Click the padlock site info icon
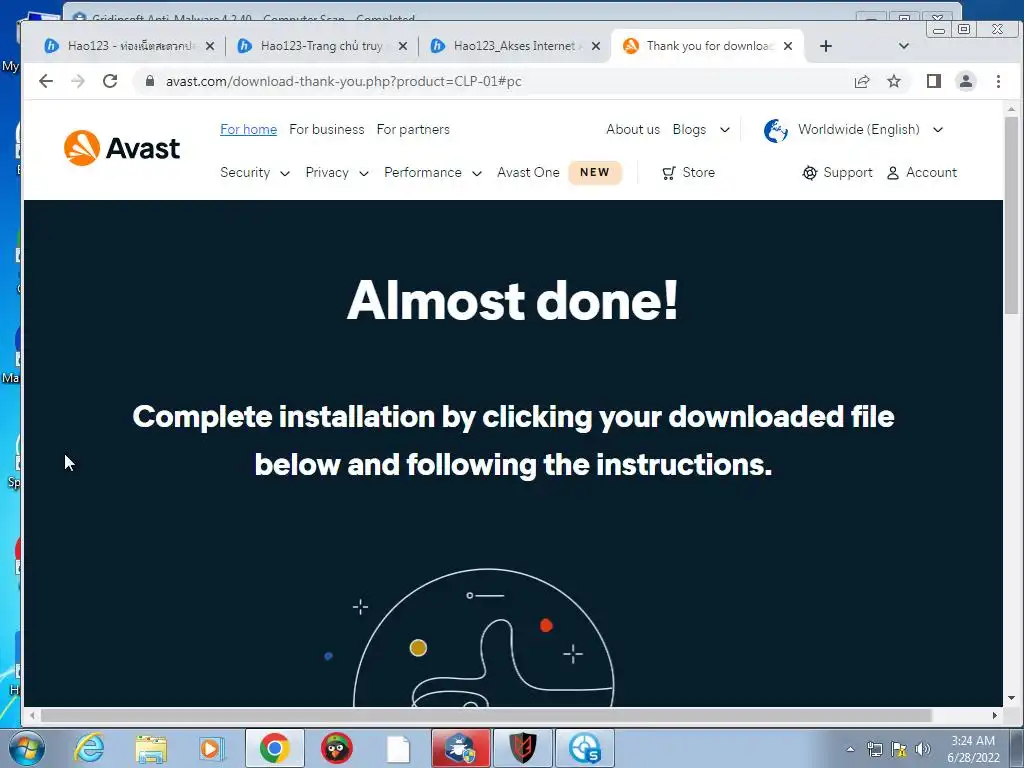This screenshot has width=1024, height=768. tap(150, 81)
